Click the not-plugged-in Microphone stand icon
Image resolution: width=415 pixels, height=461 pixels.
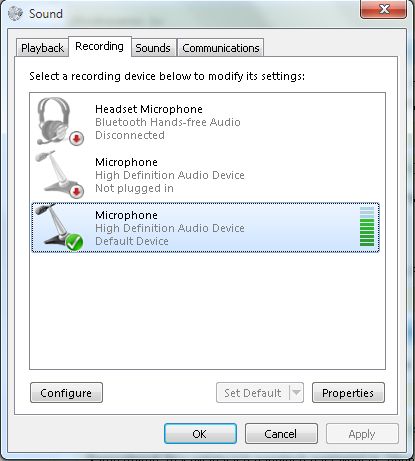pyautogui.click(x=57, y=174)
